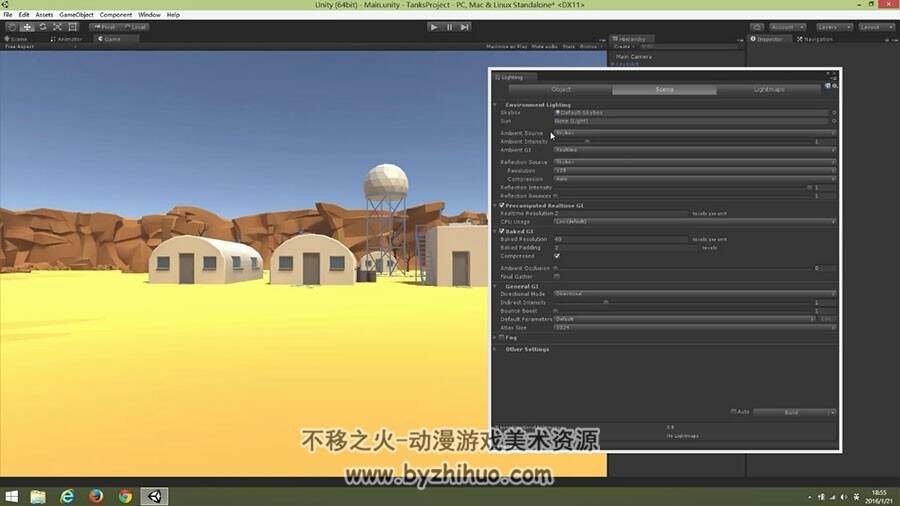The height and width of the screenshot is (506, 900).
Task: Click the Sun object picker circle
Action: (x=834, y=121)
